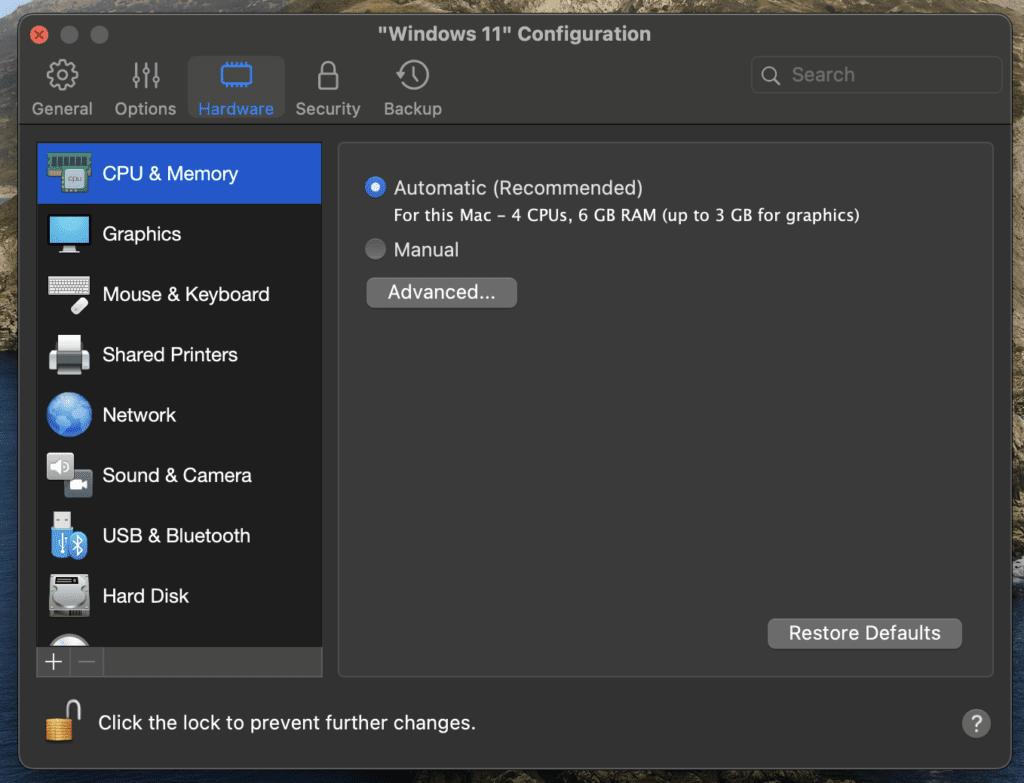Click the Sound & Camera icon
Viewport: 1024px width, 783px height.
(x=69, y=475)
